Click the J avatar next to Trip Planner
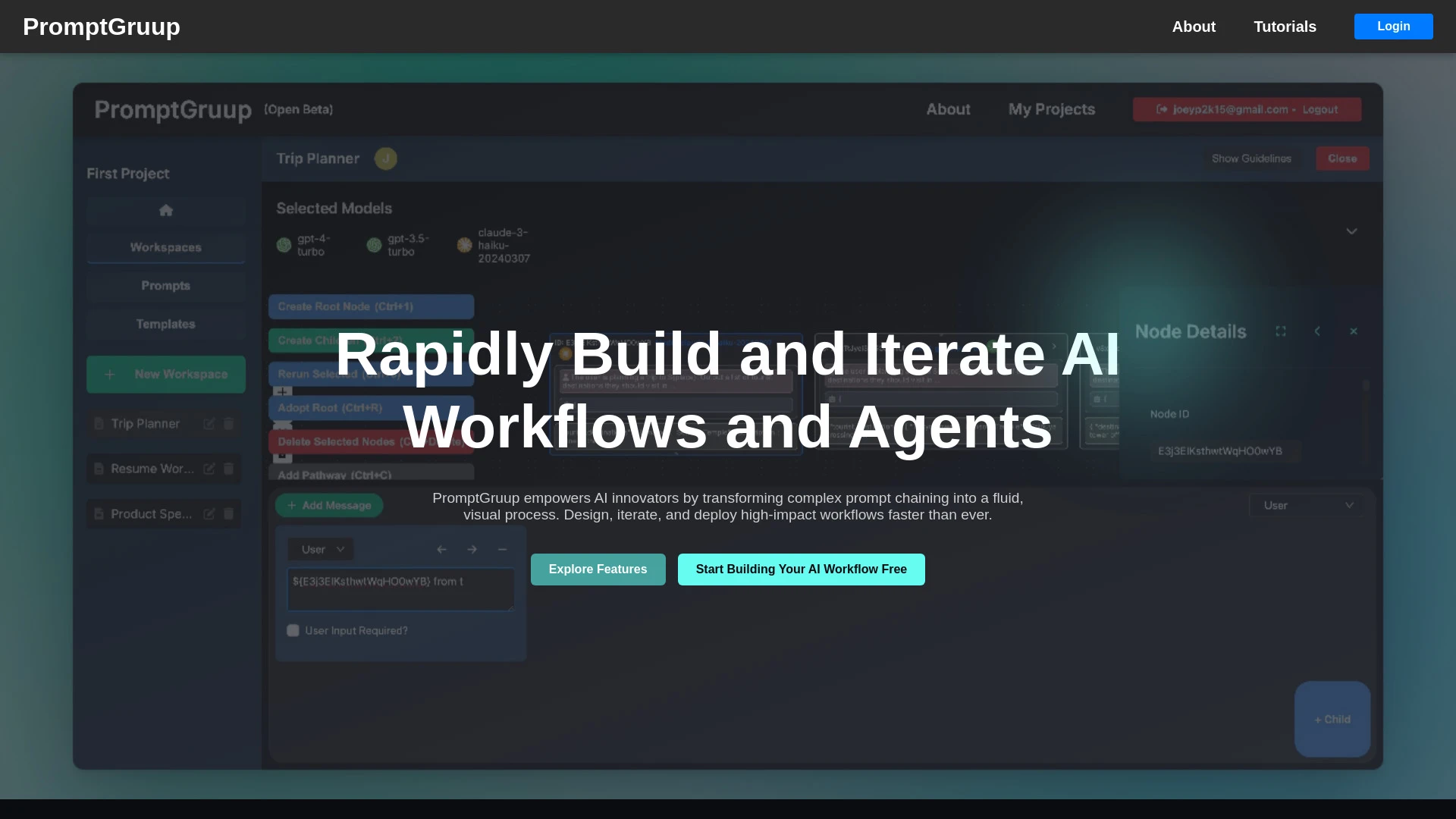 pyautogui.click(x=386, y=158)
